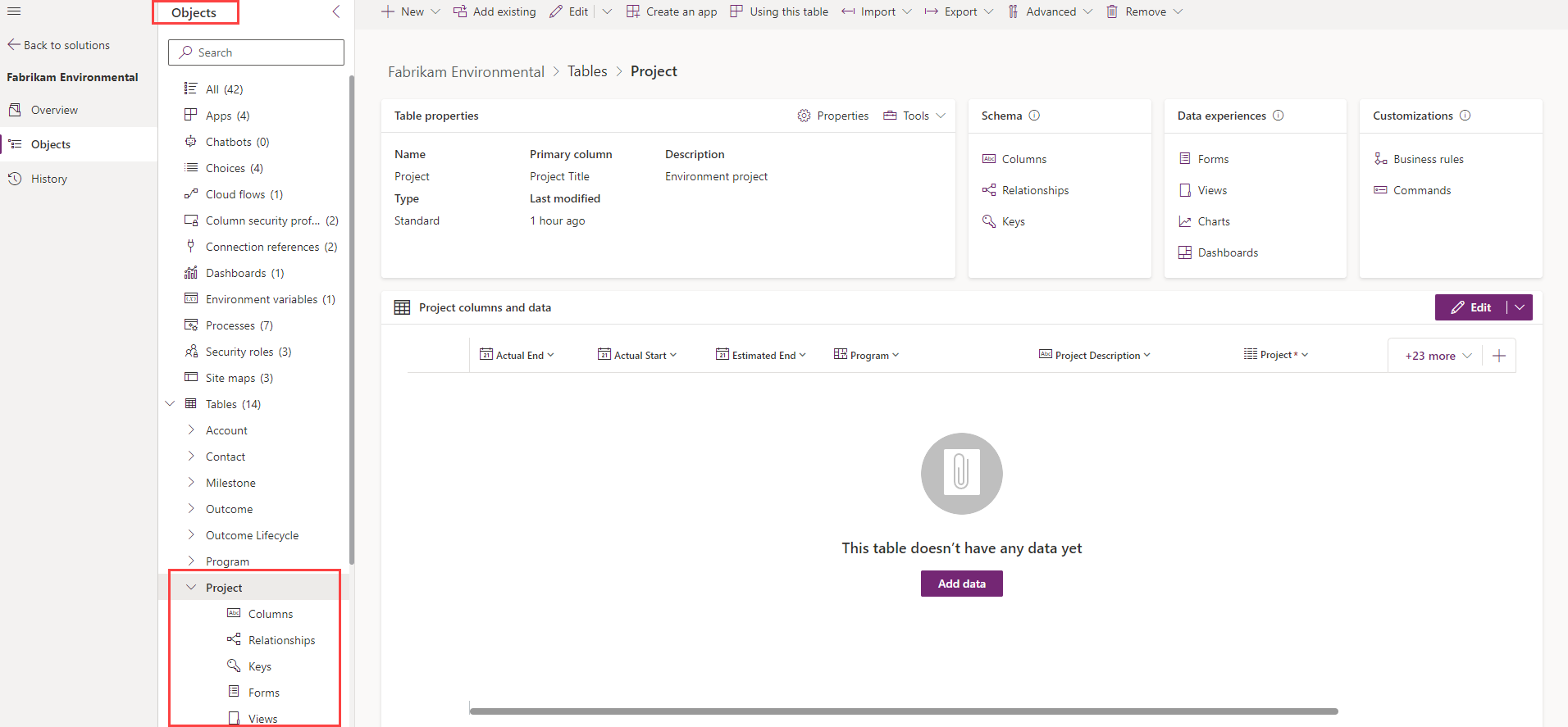Image resolution: width=1568 pixels, height=727 pixels.
Task: Click the Choices list icon
Action: point(191,168)
